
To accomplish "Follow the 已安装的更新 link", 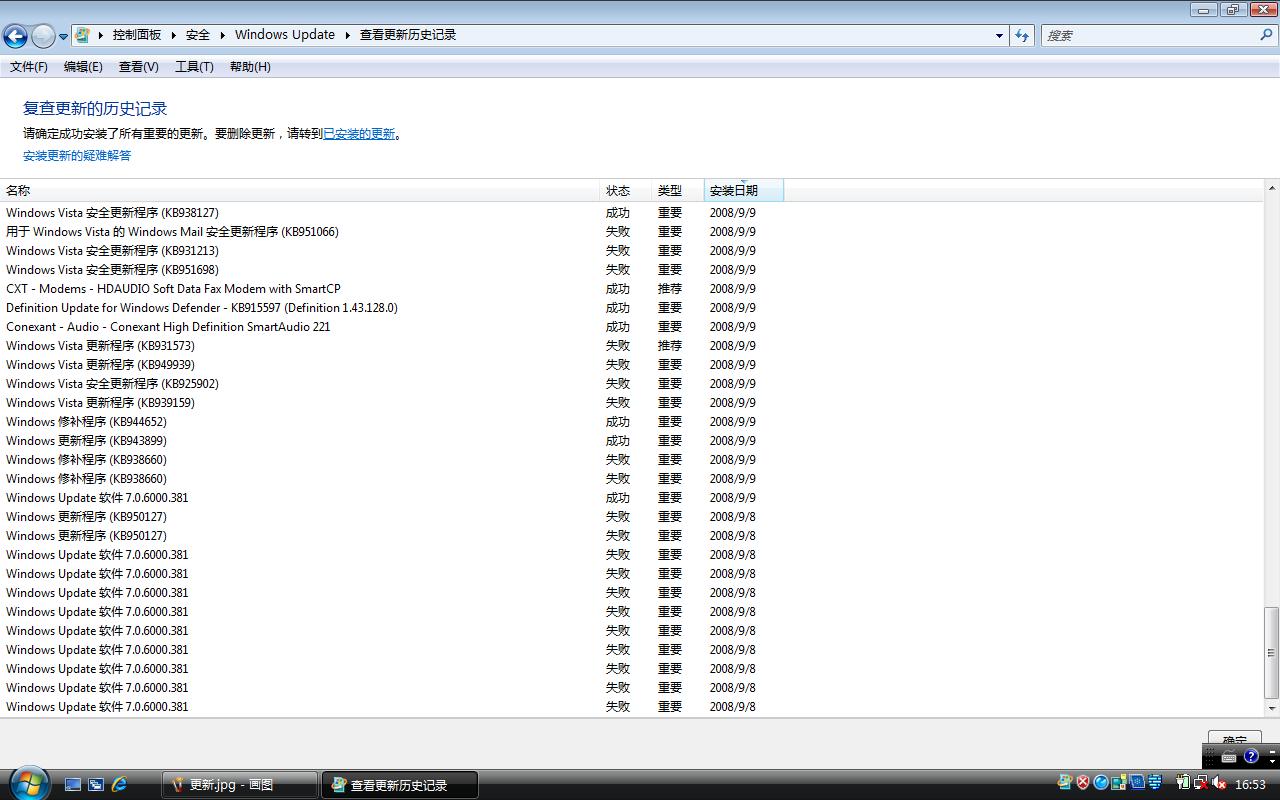I will pos(359,134).
